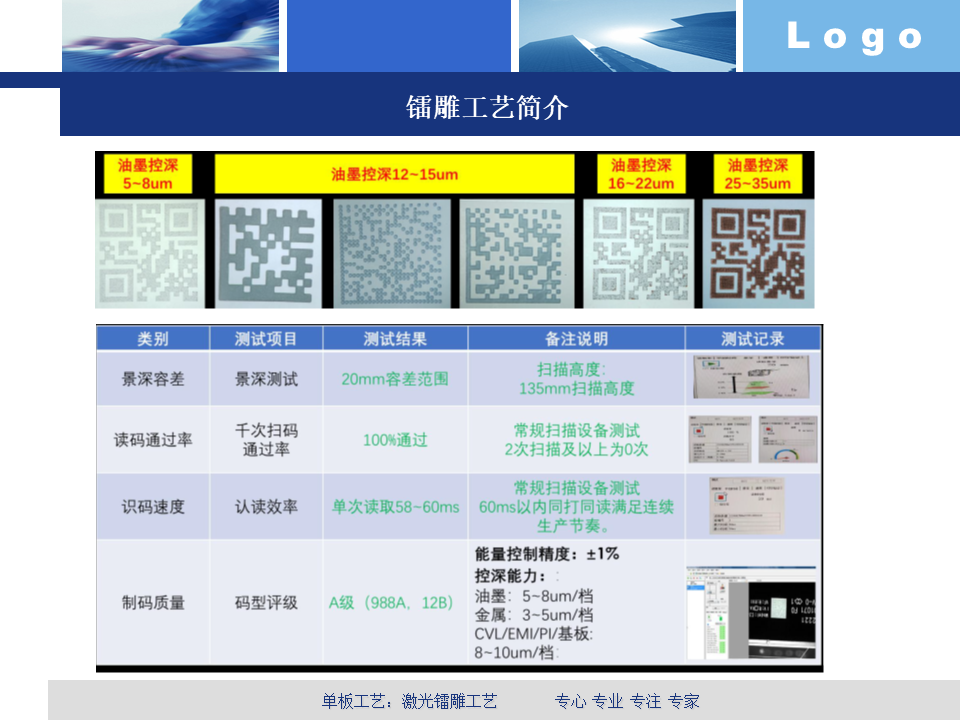Click the footer text 单板工艺：激光镭雕工艺
960x720 pixels.
410,701
